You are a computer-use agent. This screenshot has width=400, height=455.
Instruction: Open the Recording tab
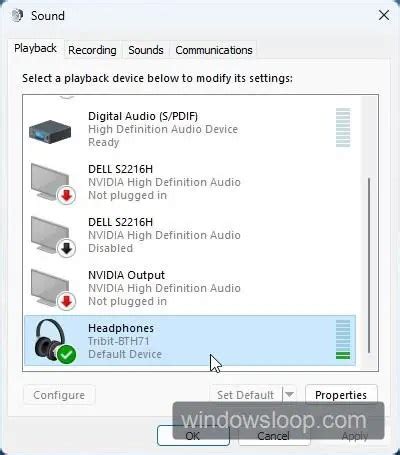[x=92, y=50]
